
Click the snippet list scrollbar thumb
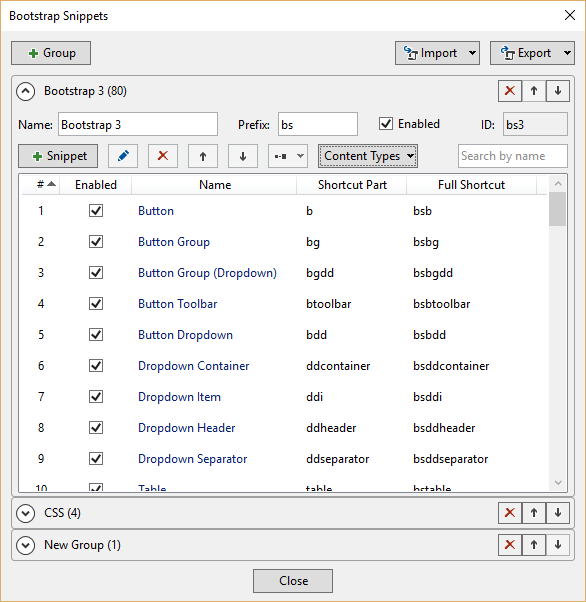(557, 209)
